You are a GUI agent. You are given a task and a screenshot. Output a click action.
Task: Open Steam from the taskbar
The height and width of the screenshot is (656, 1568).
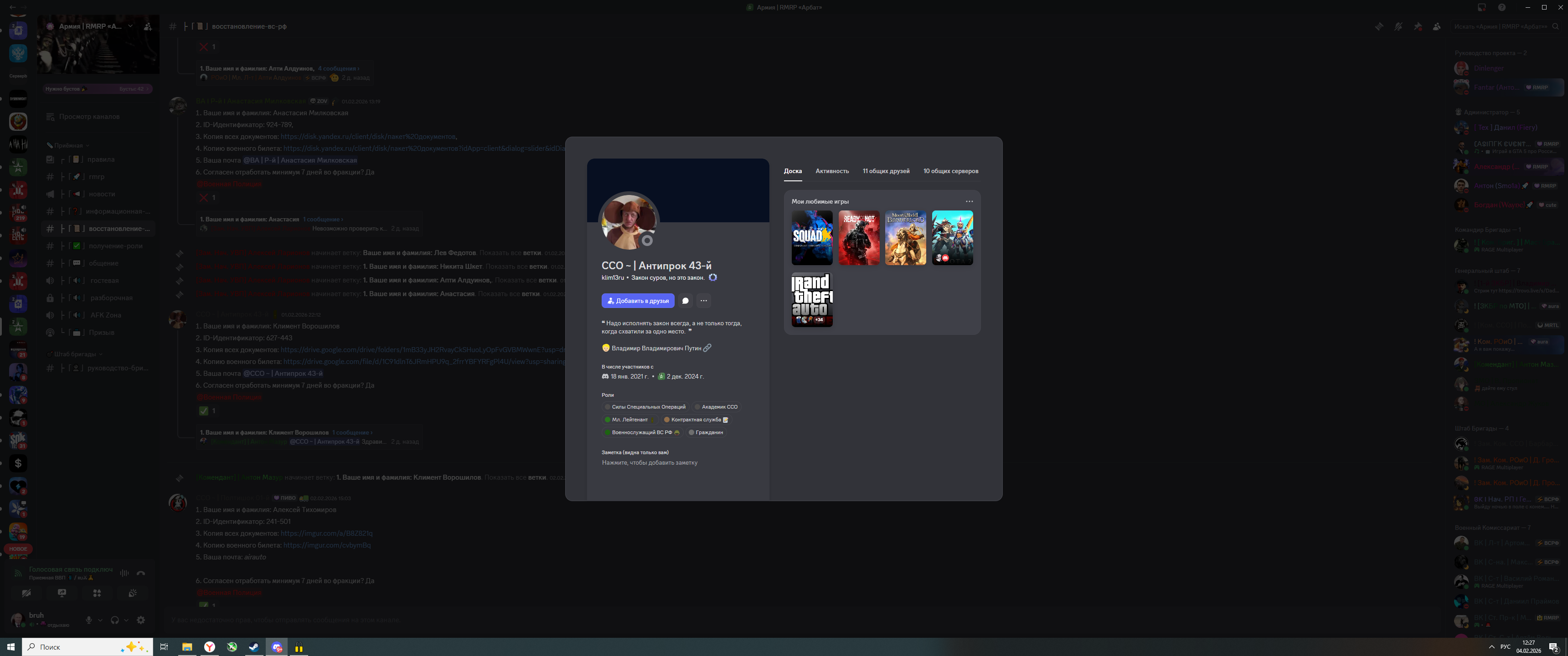(x=254, y=647)
